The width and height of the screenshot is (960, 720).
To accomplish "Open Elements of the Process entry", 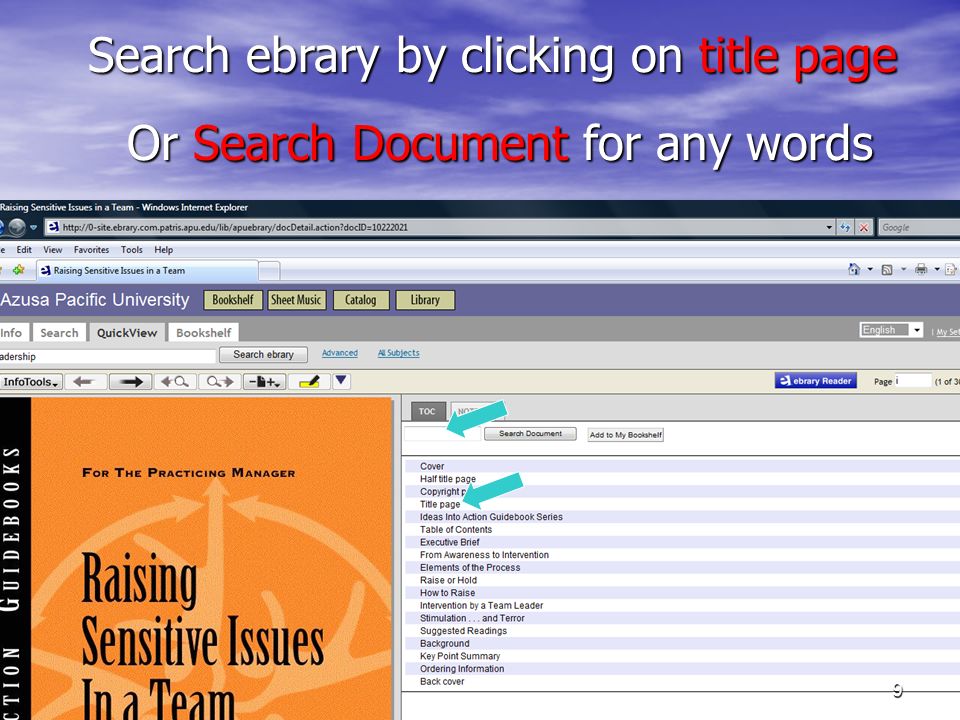I will [470, 568].
